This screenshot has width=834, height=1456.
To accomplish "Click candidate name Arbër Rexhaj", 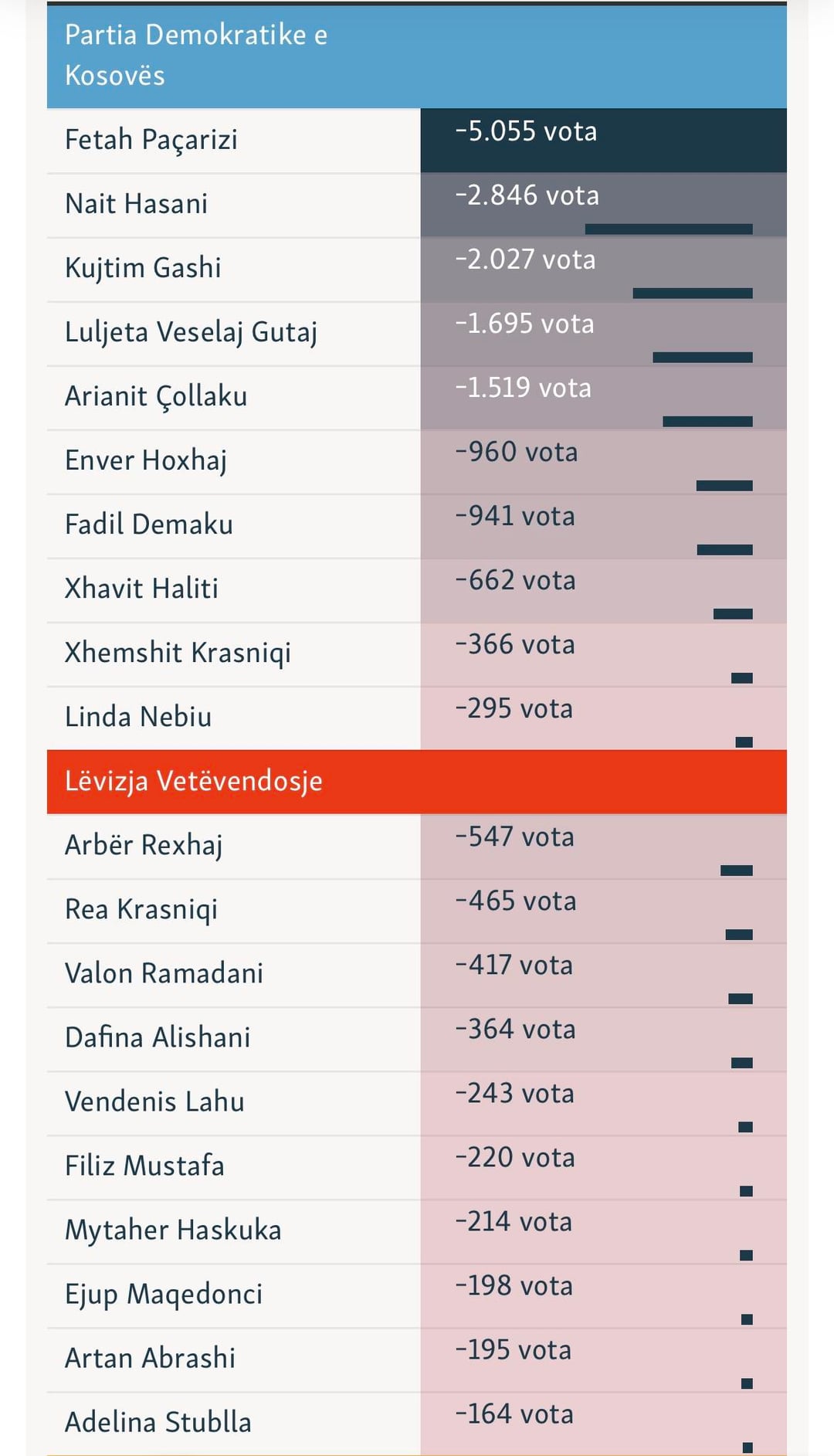I will point(144,845).
